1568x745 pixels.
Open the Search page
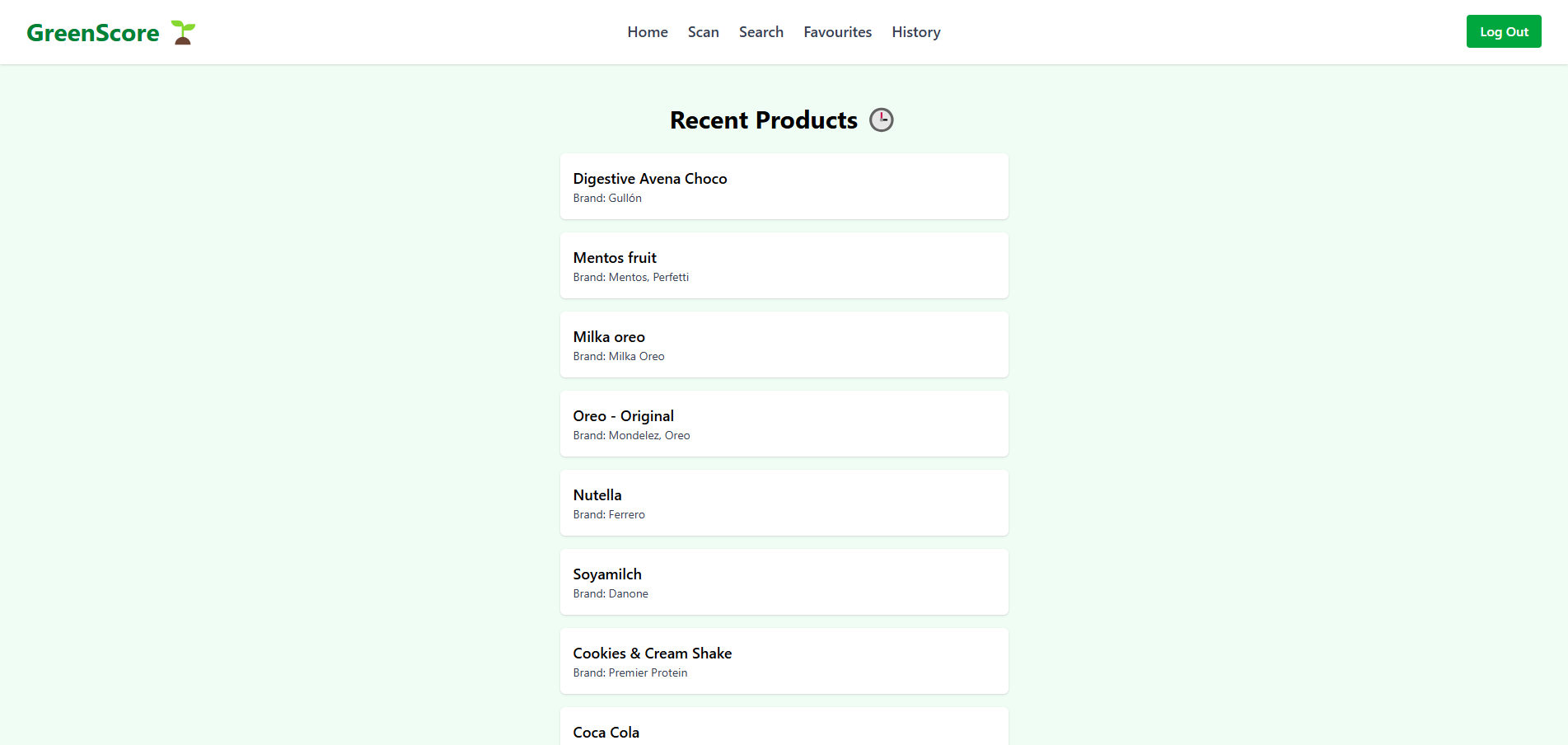click(x=761, y=32)
